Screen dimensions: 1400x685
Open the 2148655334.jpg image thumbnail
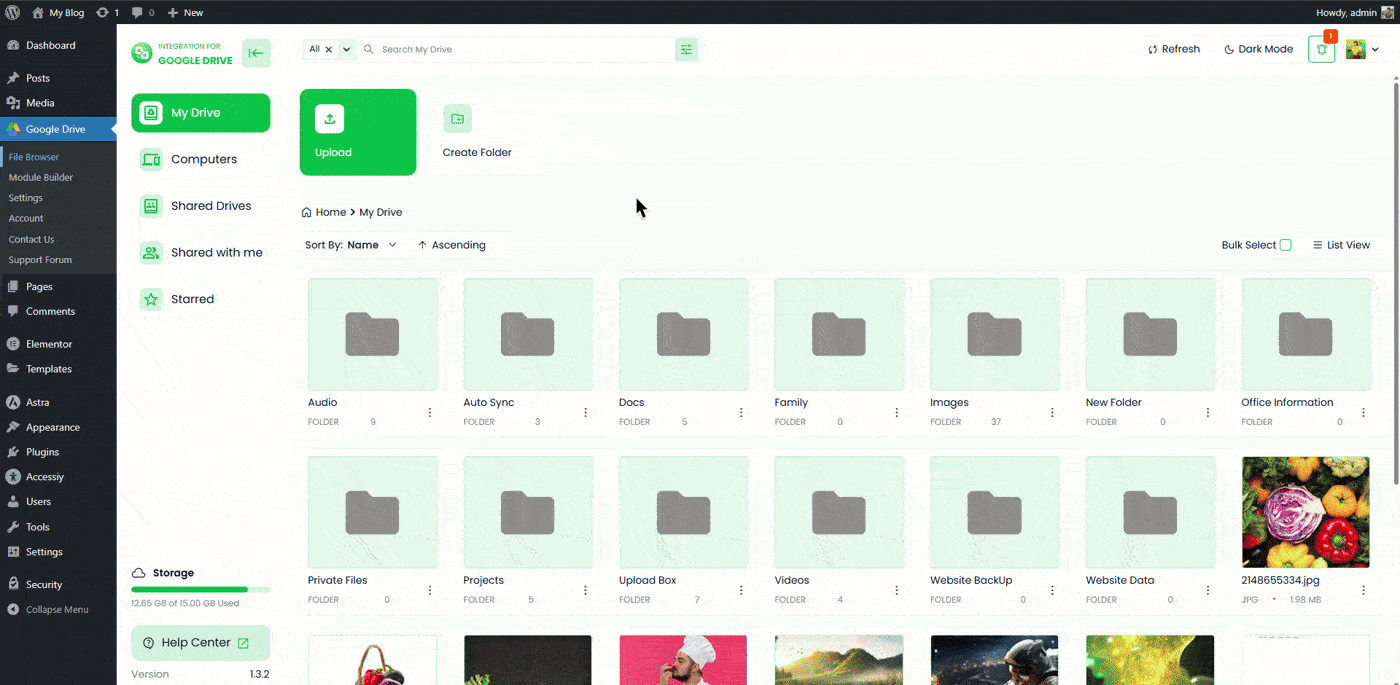tap(1306, 511)
